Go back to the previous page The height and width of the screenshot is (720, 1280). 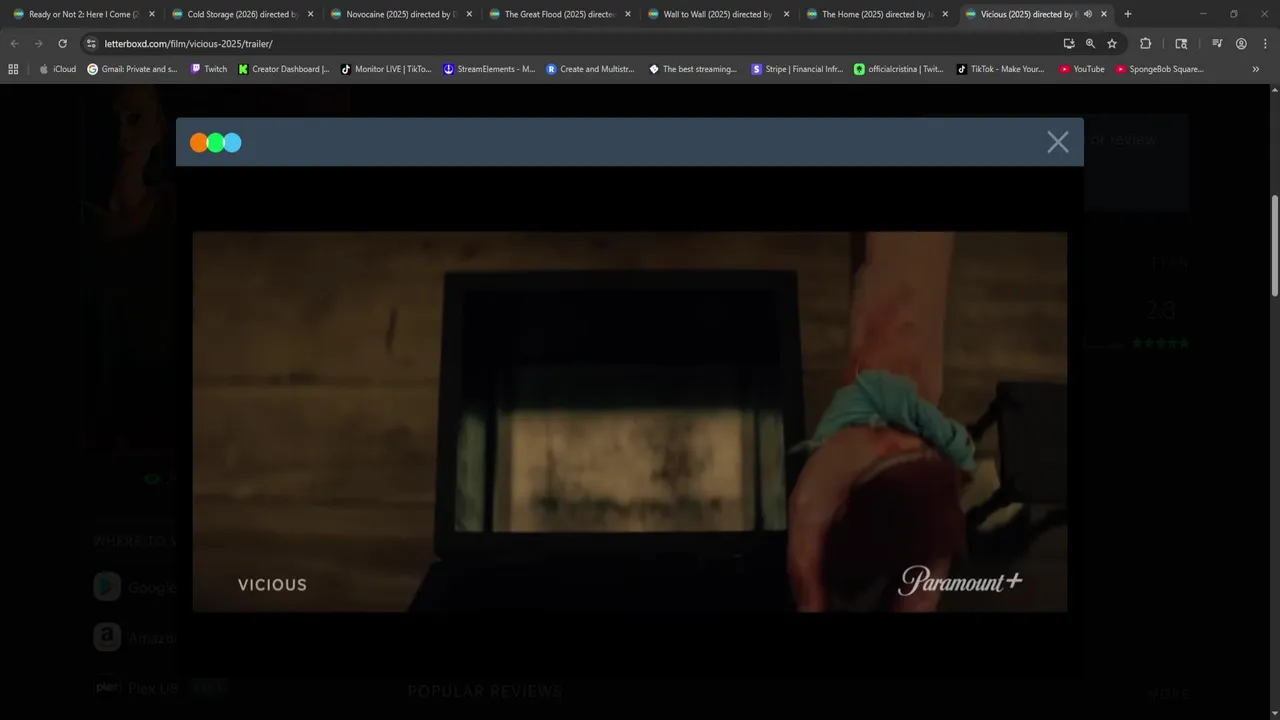pos(14,44)
